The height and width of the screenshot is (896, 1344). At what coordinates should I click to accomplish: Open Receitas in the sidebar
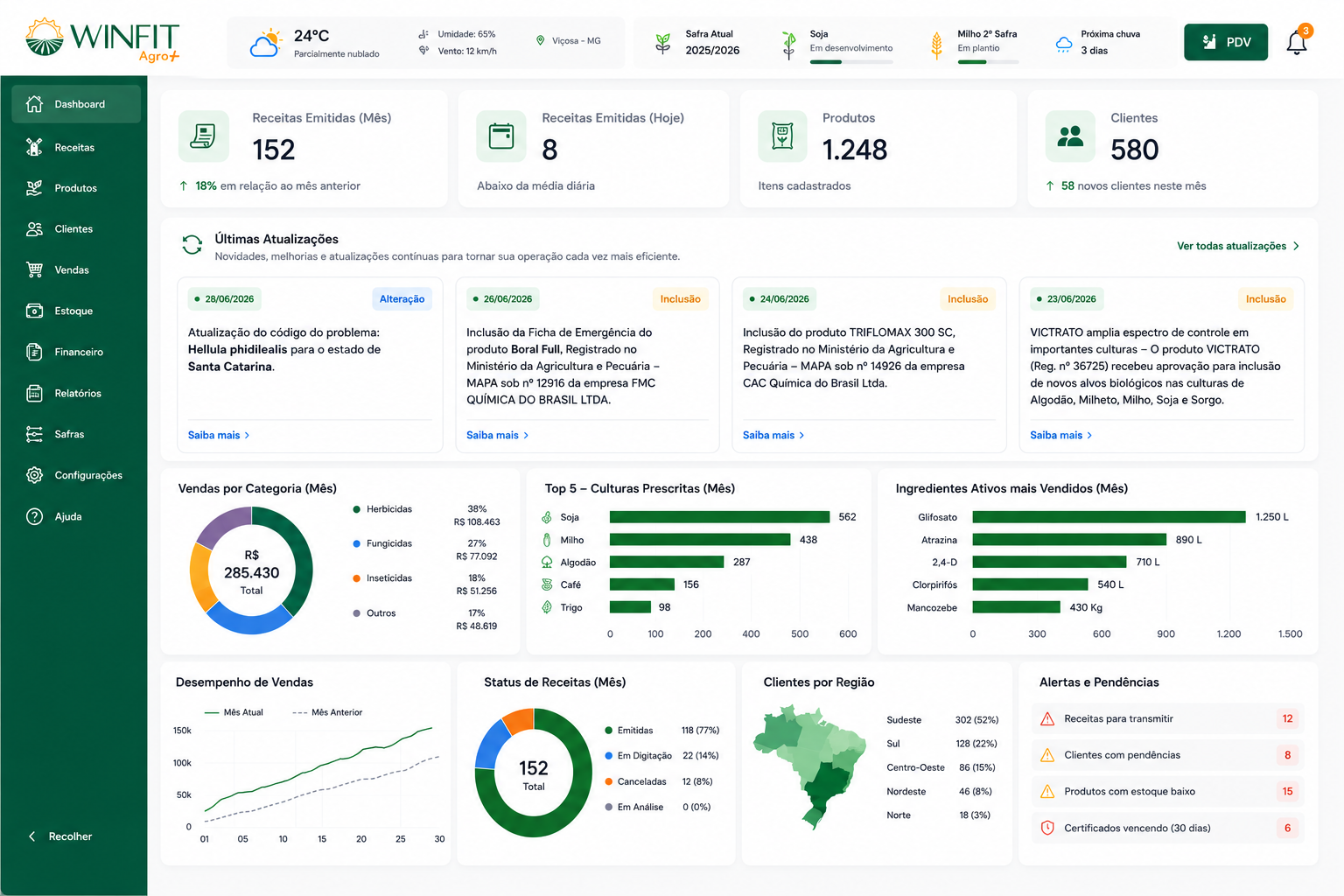coord(76,147)
